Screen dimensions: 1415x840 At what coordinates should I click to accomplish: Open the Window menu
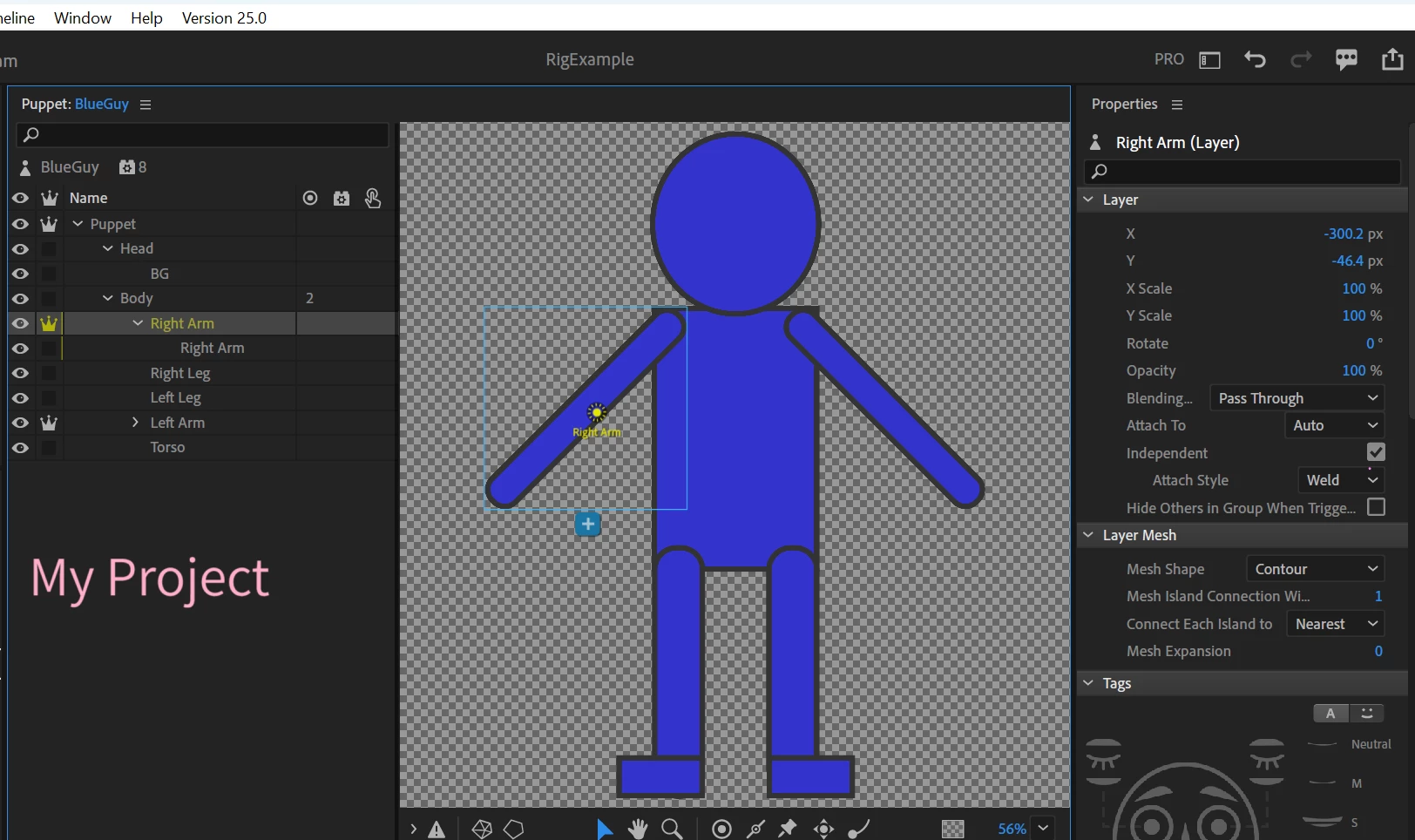coord(83,17)
